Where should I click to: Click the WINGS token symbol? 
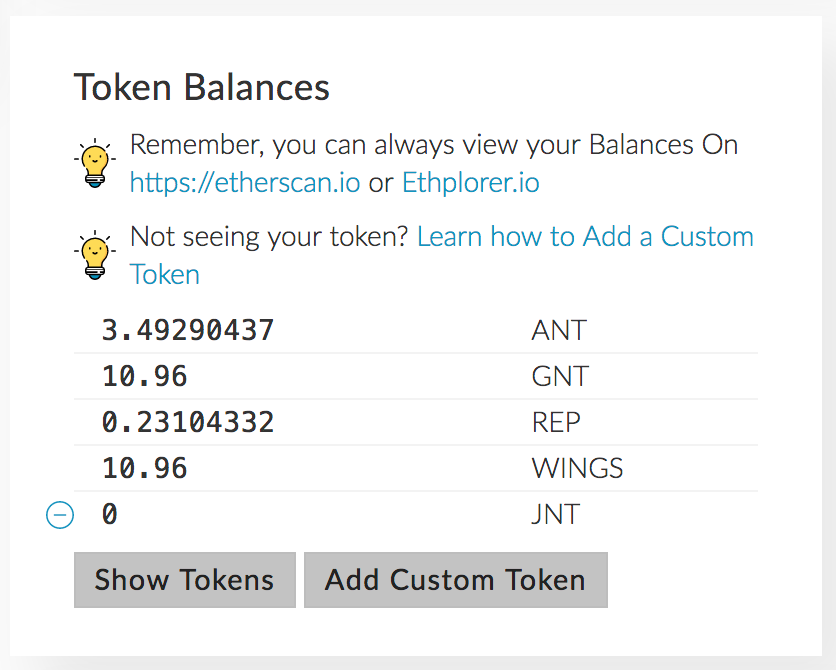tap(577, 468)
